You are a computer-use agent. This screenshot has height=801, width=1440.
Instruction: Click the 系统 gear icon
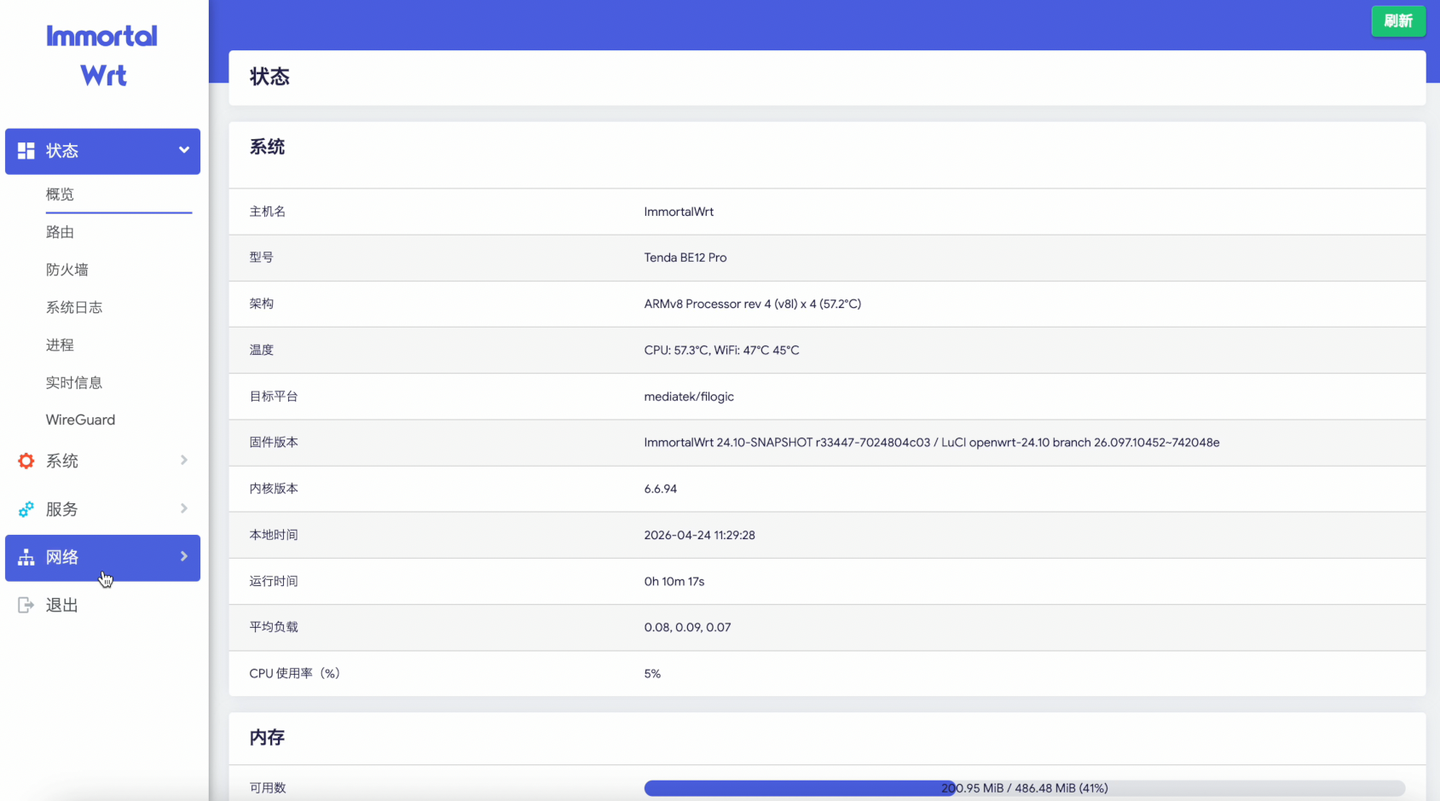26,461
